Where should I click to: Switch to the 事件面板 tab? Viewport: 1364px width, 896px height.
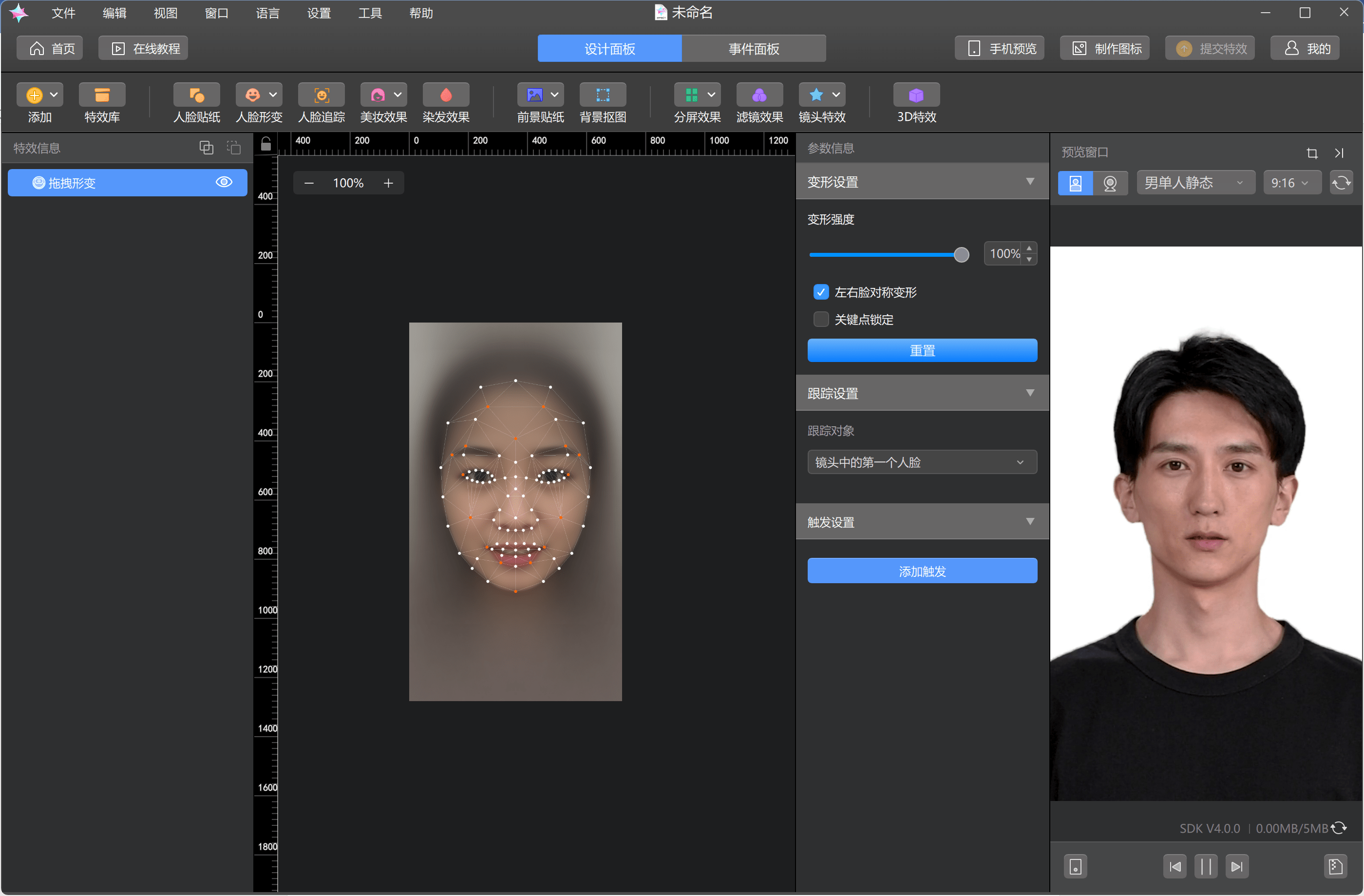point(753,49)
